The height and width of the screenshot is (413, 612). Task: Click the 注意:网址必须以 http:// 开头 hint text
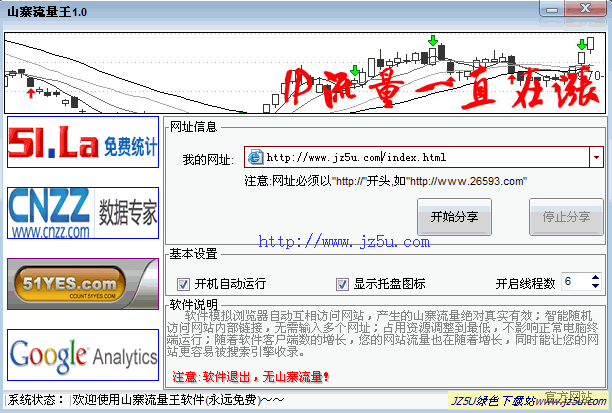point(386,181)
